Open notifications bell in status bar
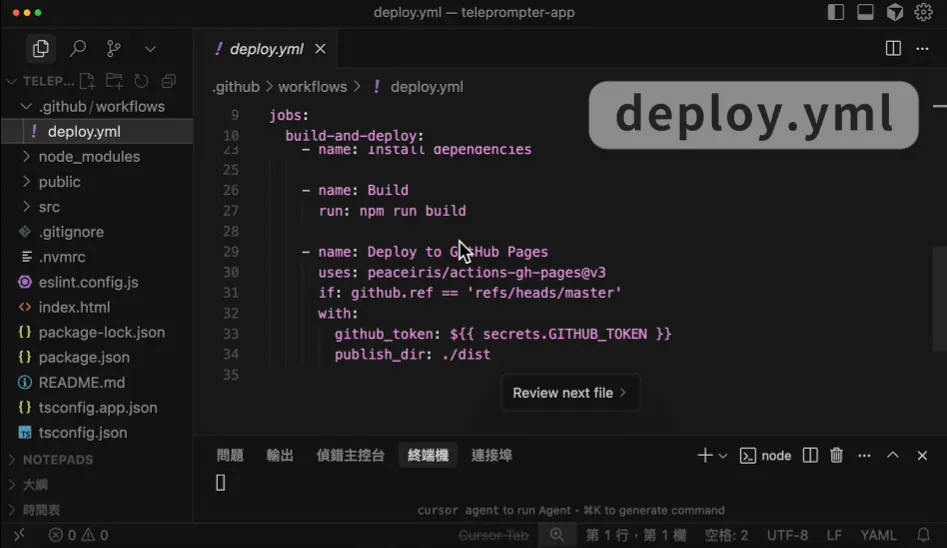 tap(923, 535)
